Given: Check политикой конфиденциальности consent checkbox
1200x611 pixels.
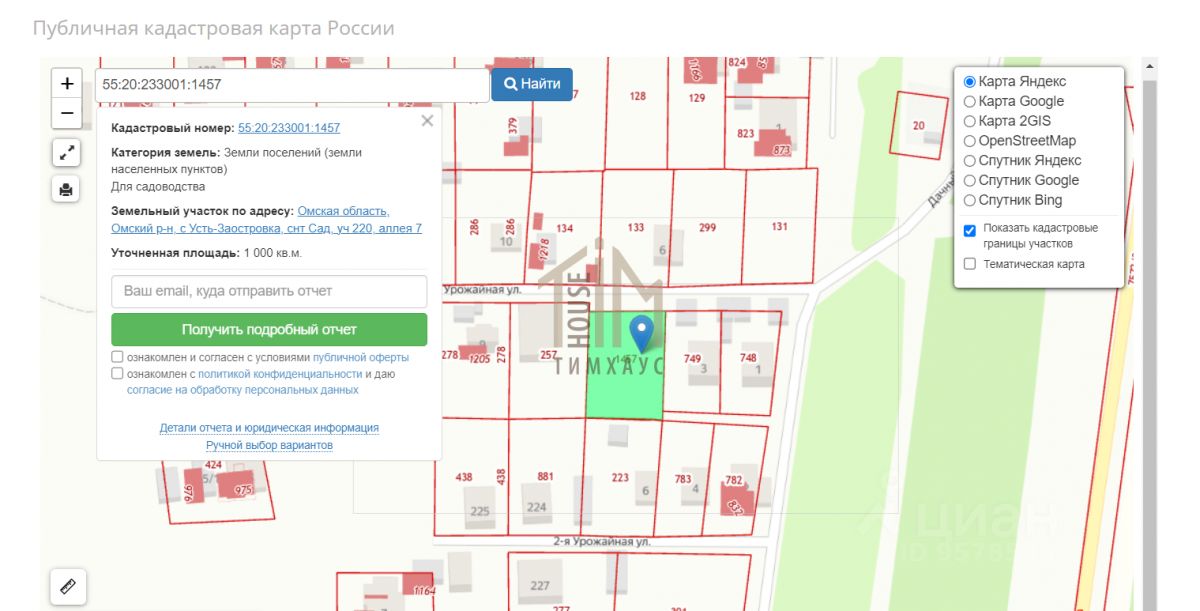Looking at the screenshot, I should [118, 374].
